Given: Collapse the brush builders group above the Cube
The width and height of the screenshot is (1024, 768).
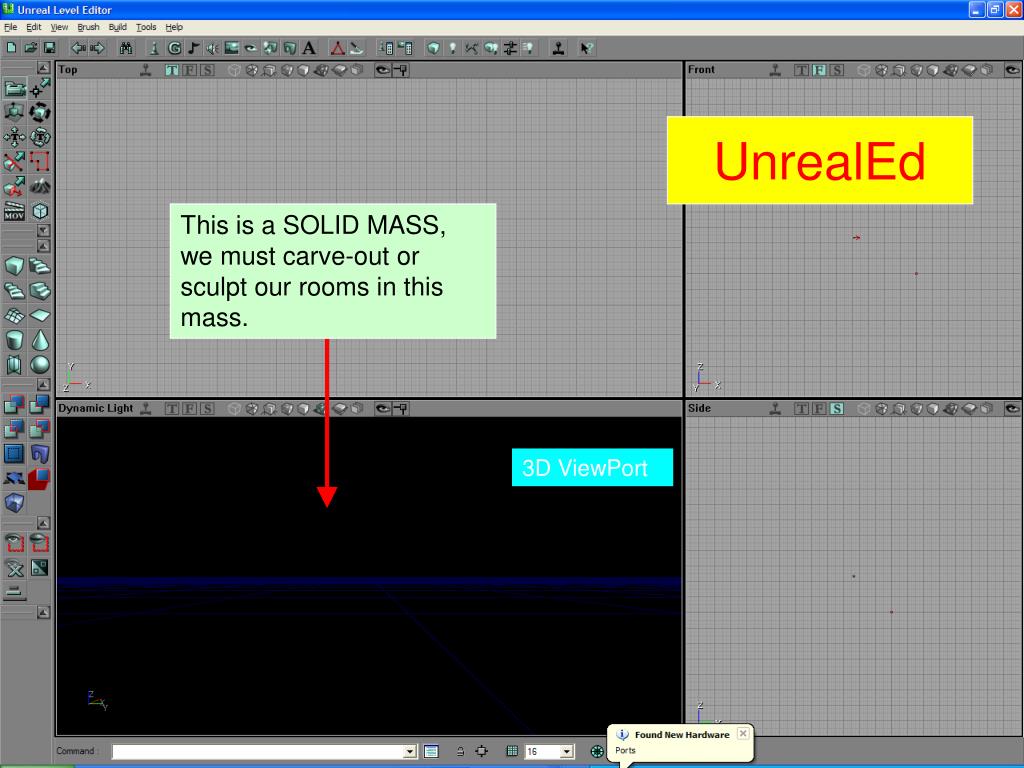Looking at the screenshot, I should pyautogui.click(x=43, y=246).
